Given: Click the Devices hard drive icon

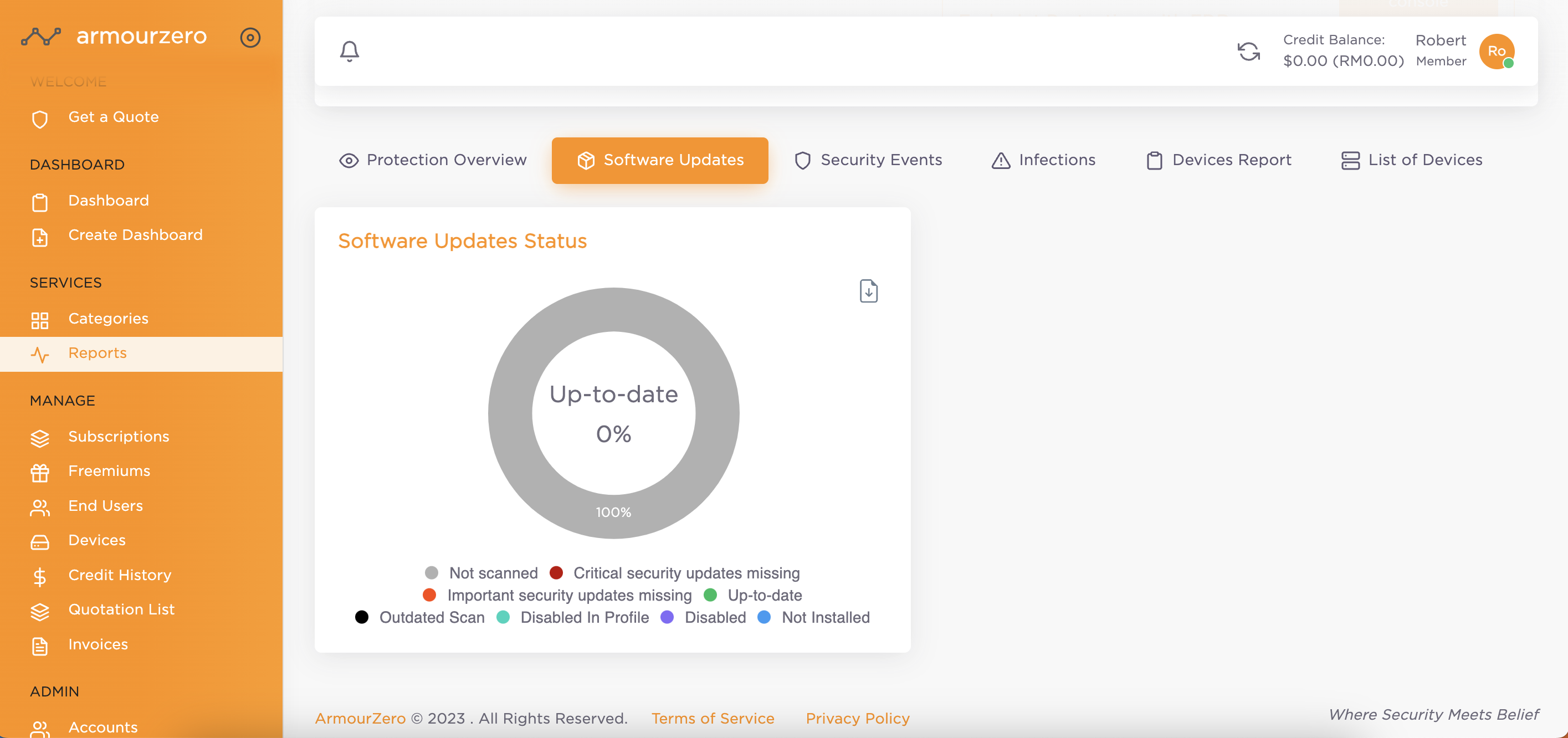Looking at the screenshot, I should click(x=40, y=541).
